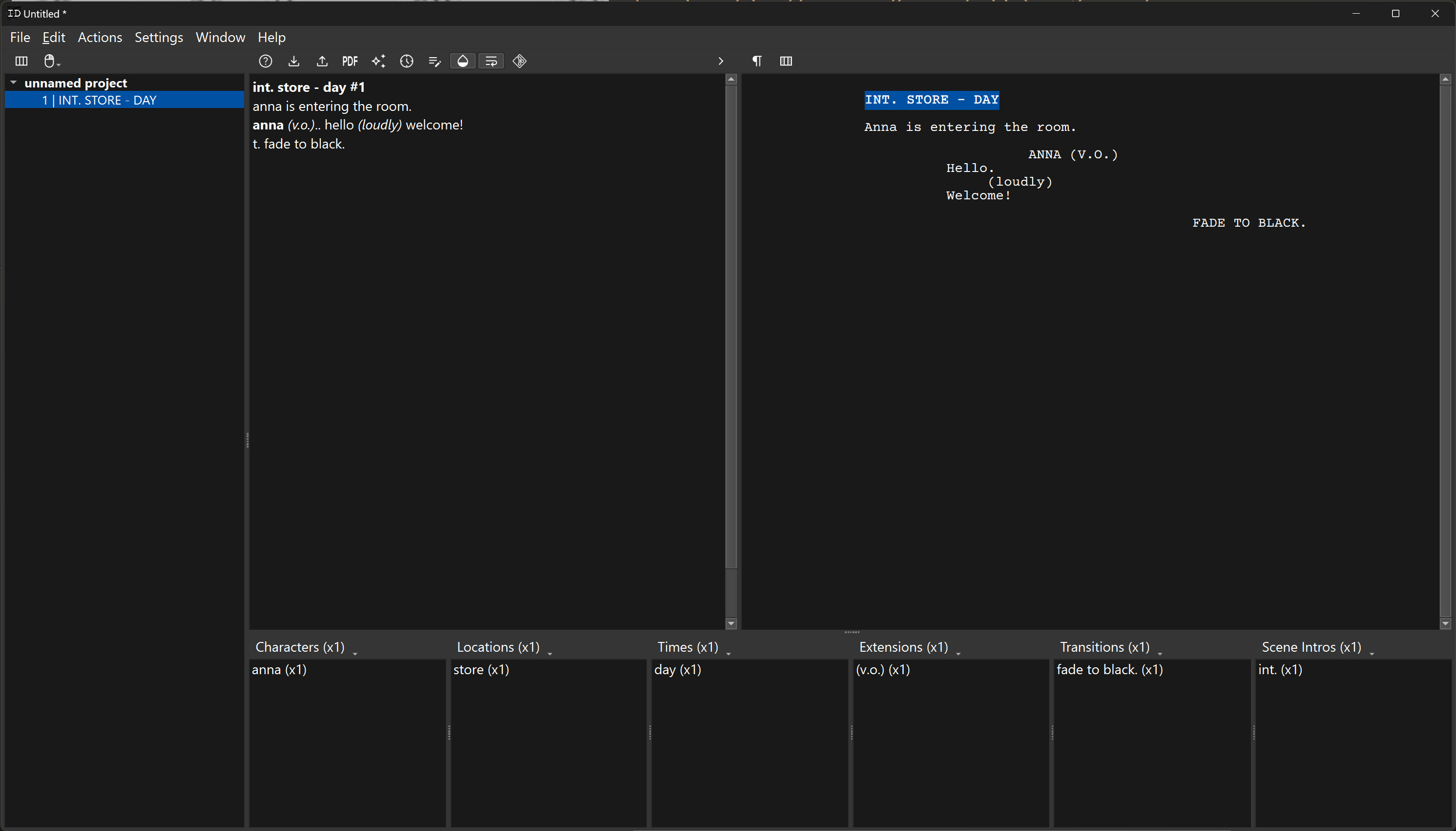Open the Characters panel dropdown
Screen dimensions: 1456x831
[356, 651]
